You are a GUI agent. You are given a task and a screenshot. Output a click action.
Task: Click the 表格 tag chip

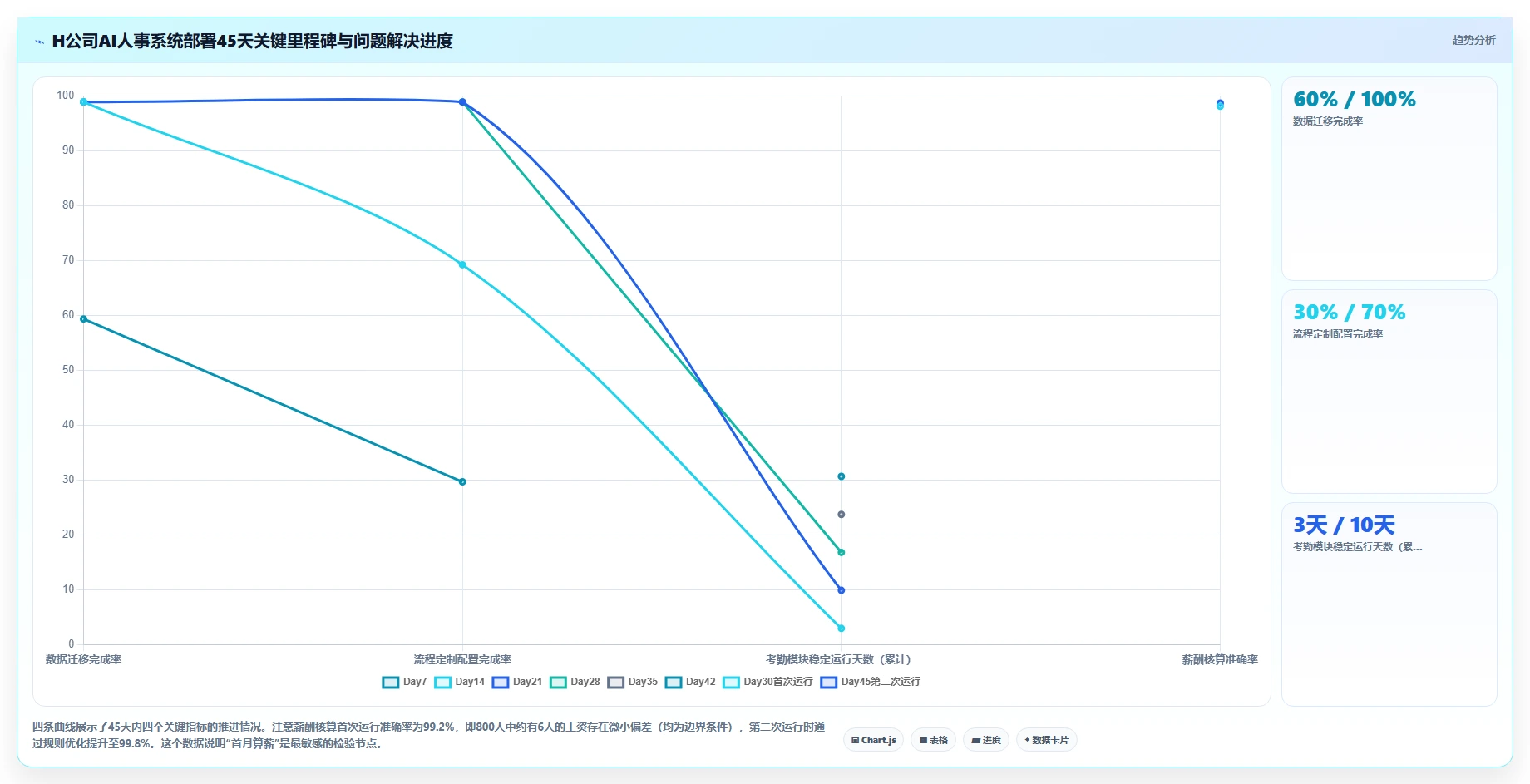(933, 740)
